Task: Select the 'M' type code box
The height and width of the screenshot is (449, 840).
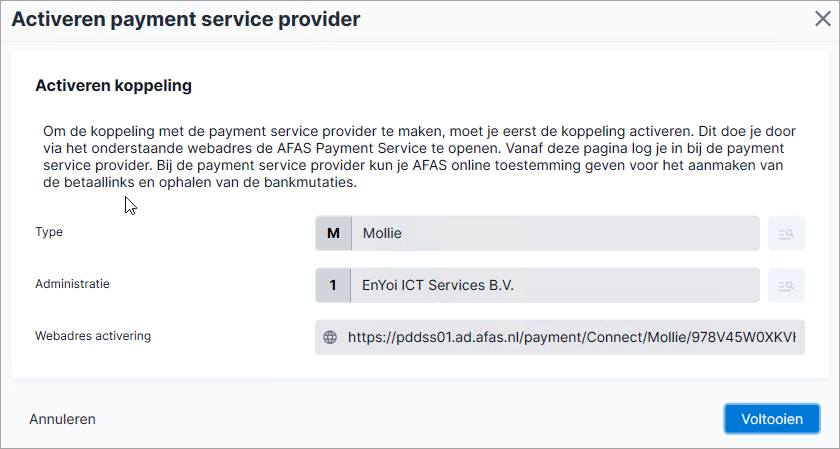Action: tap(333, 233)
